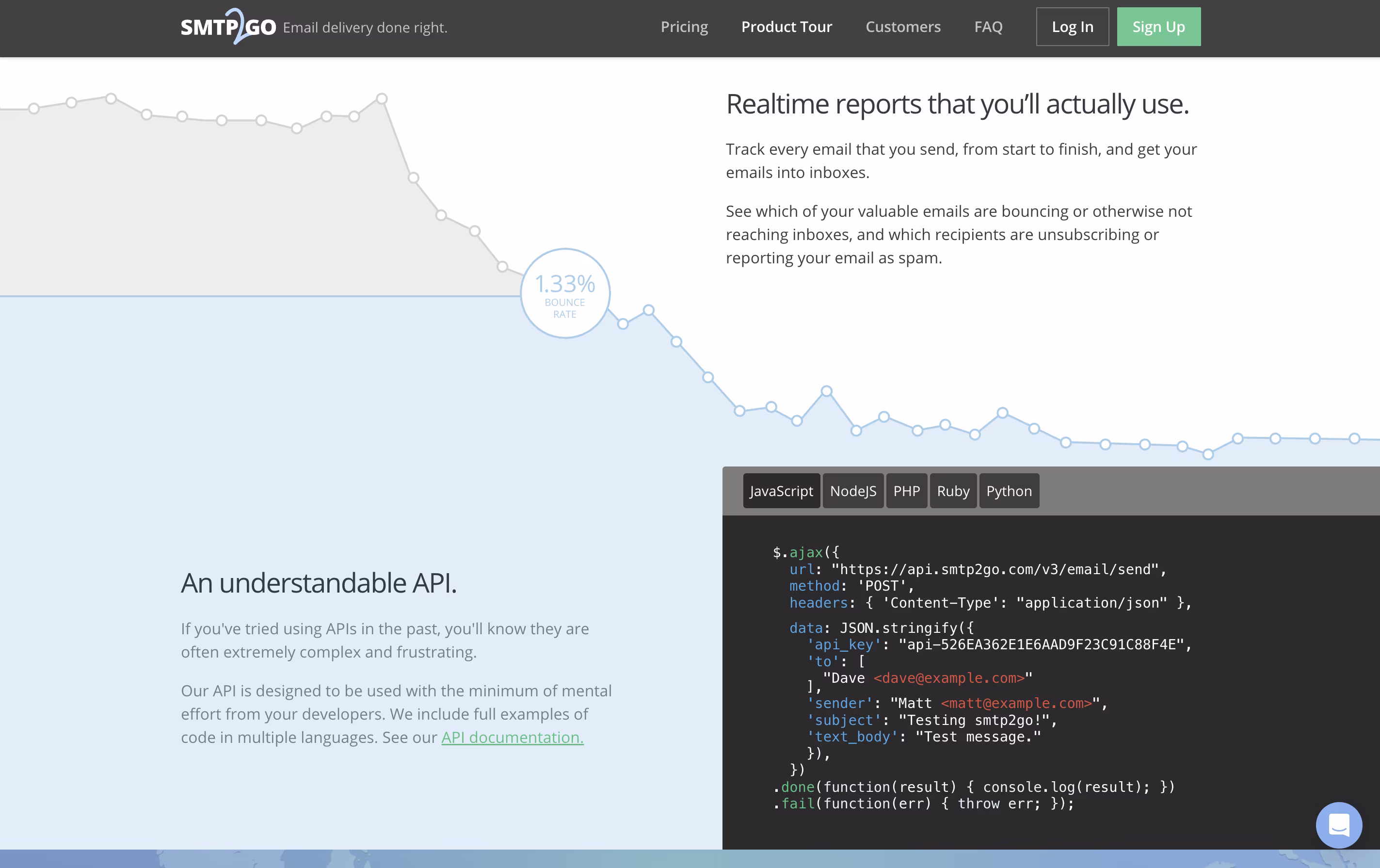The image size is (1380, 868).
Task: Go to Product Tour
Action: (x=786, y=27)
